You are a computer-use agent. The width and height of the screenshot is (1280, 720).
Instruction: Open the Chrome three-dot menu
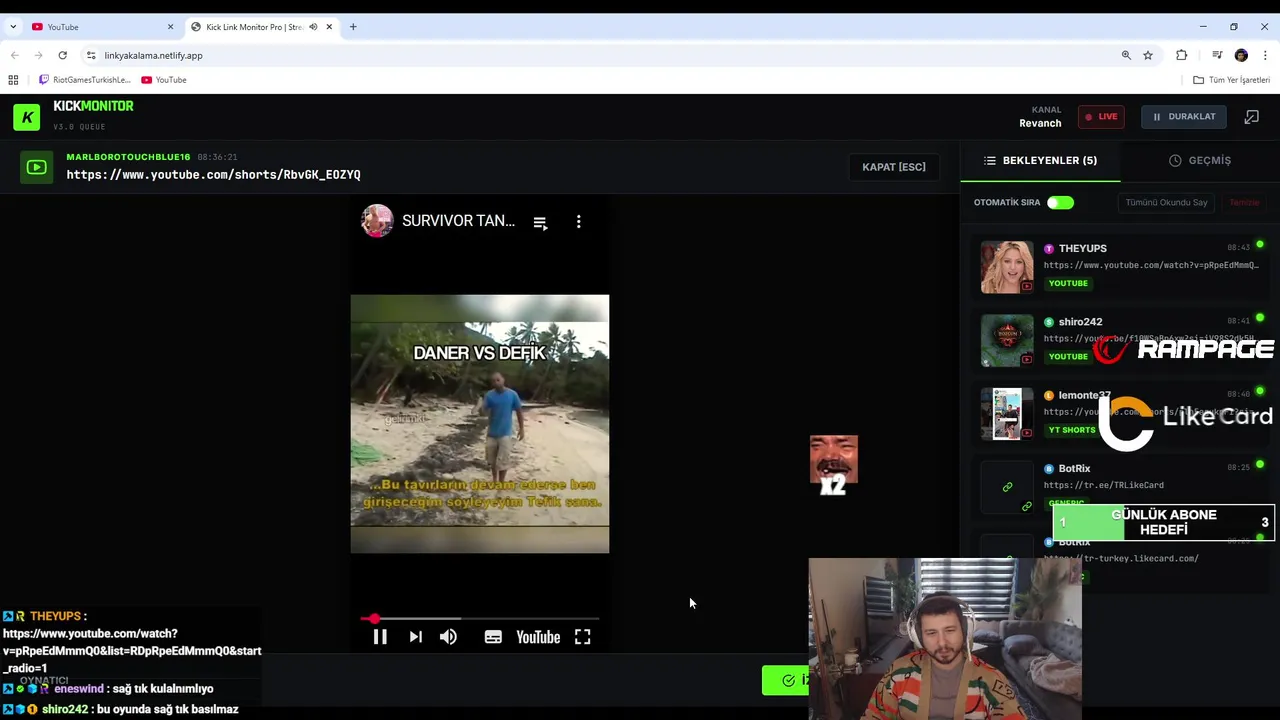tap(1265, 56)
